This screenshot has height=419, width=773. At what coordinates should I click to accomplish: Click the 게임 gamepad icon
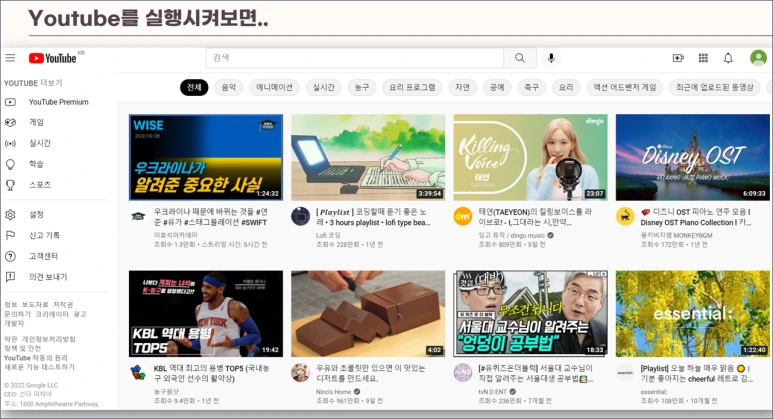click(x=10, y=122)
